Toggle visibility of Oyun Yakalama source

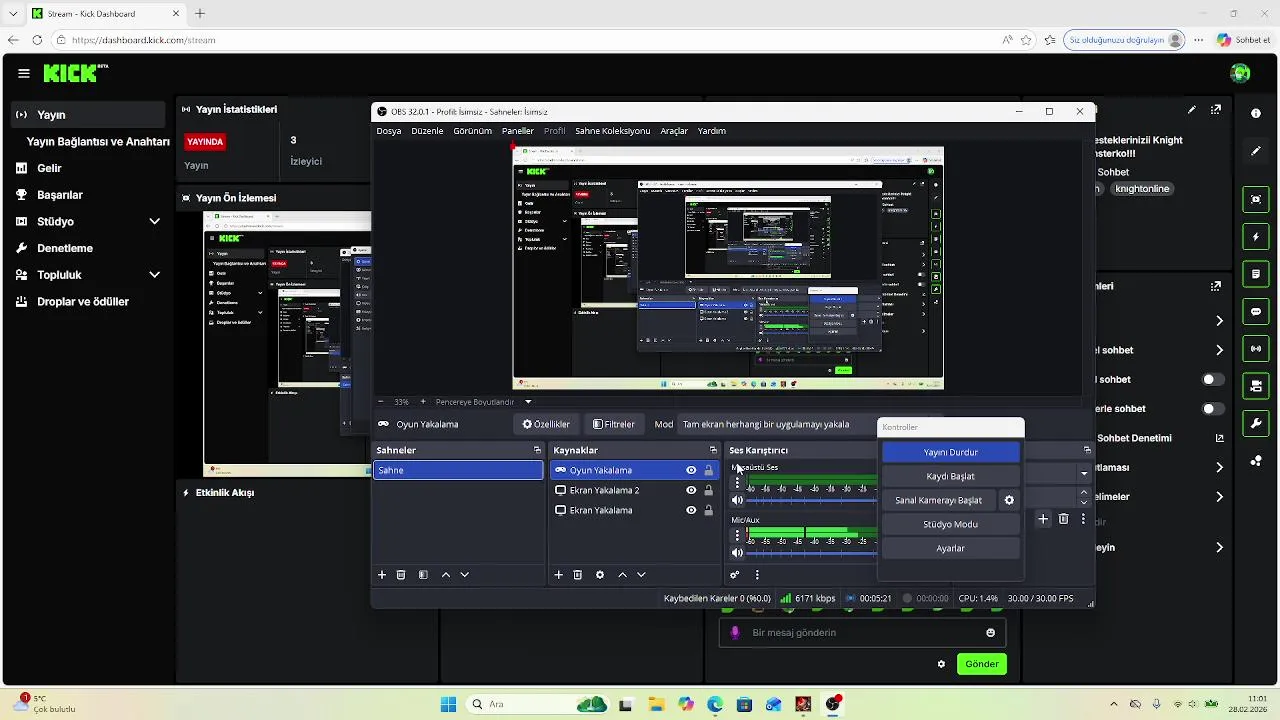(691, 470)
